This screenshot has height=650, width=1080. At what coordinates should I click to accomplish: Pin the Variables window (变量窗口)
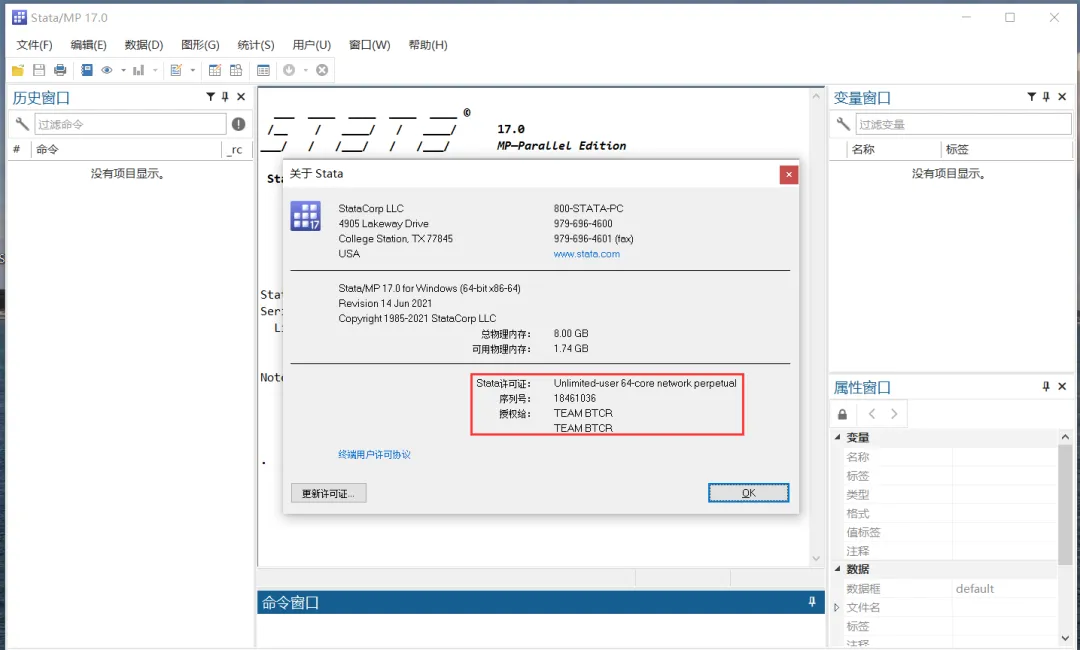[x=1046, y=97]
